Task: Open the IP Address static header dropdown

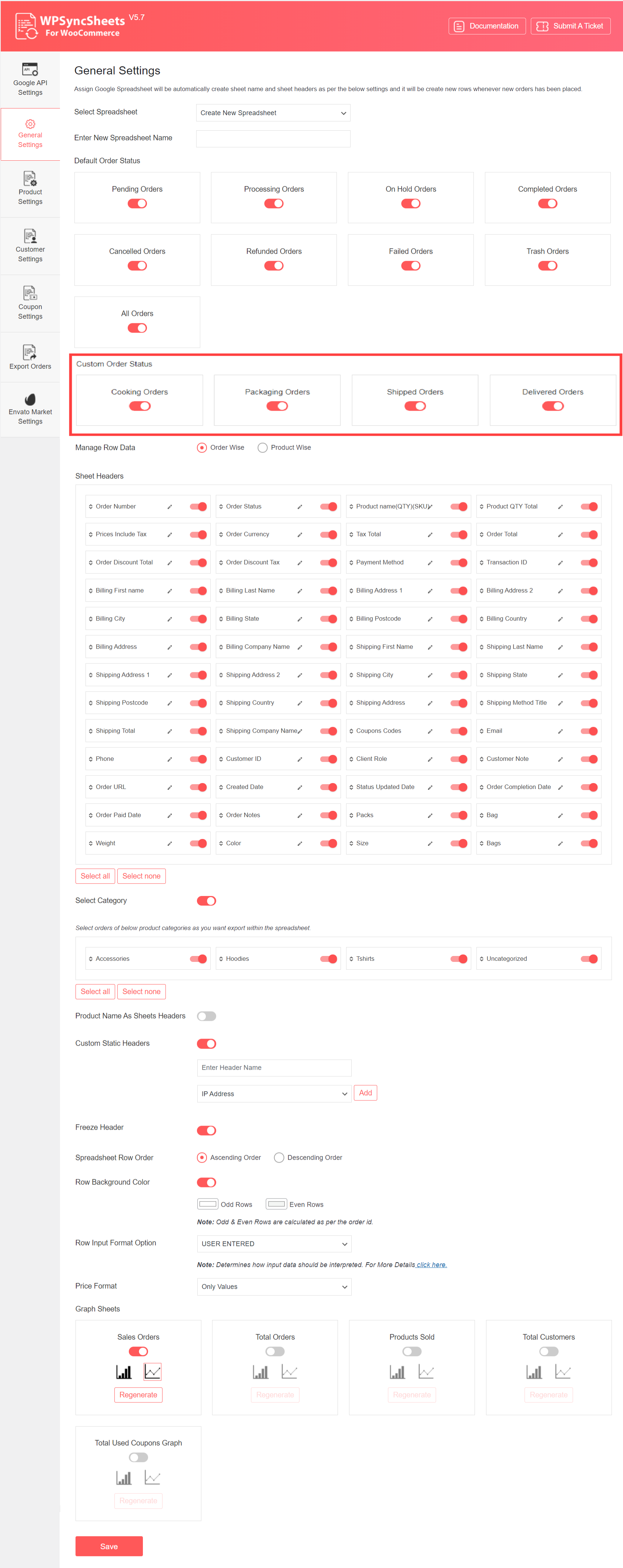Action: coord(274,1094)
